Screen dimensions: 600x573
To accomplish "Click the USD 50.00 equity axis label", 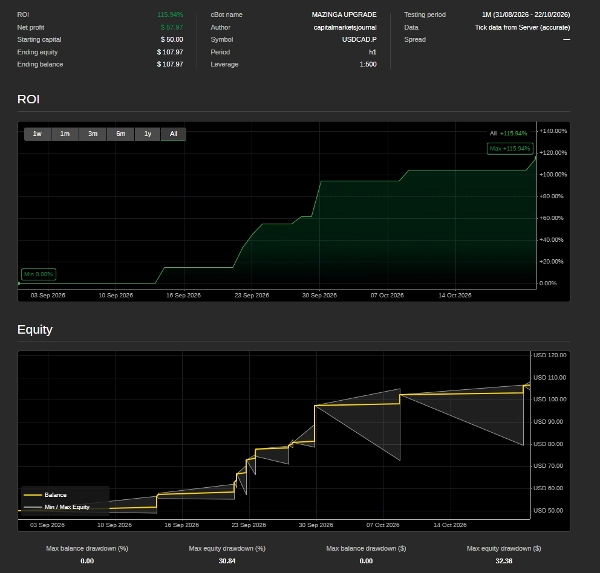I will click(x=548, y=510).
